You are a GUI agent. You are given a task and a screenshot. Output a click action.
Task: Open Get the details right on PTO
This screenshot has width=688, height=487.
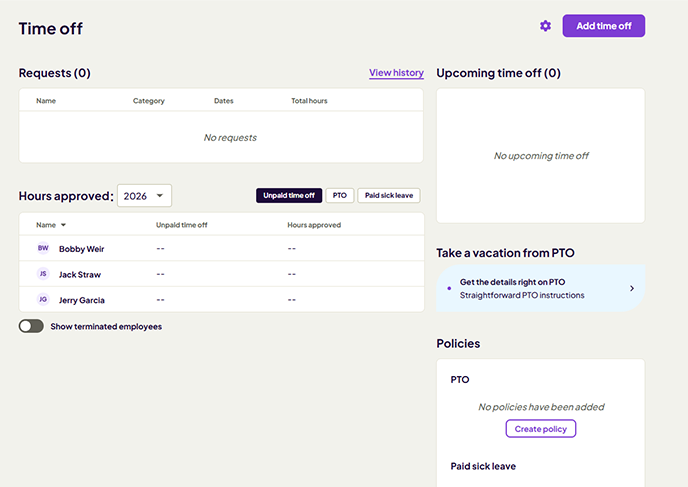512,282
